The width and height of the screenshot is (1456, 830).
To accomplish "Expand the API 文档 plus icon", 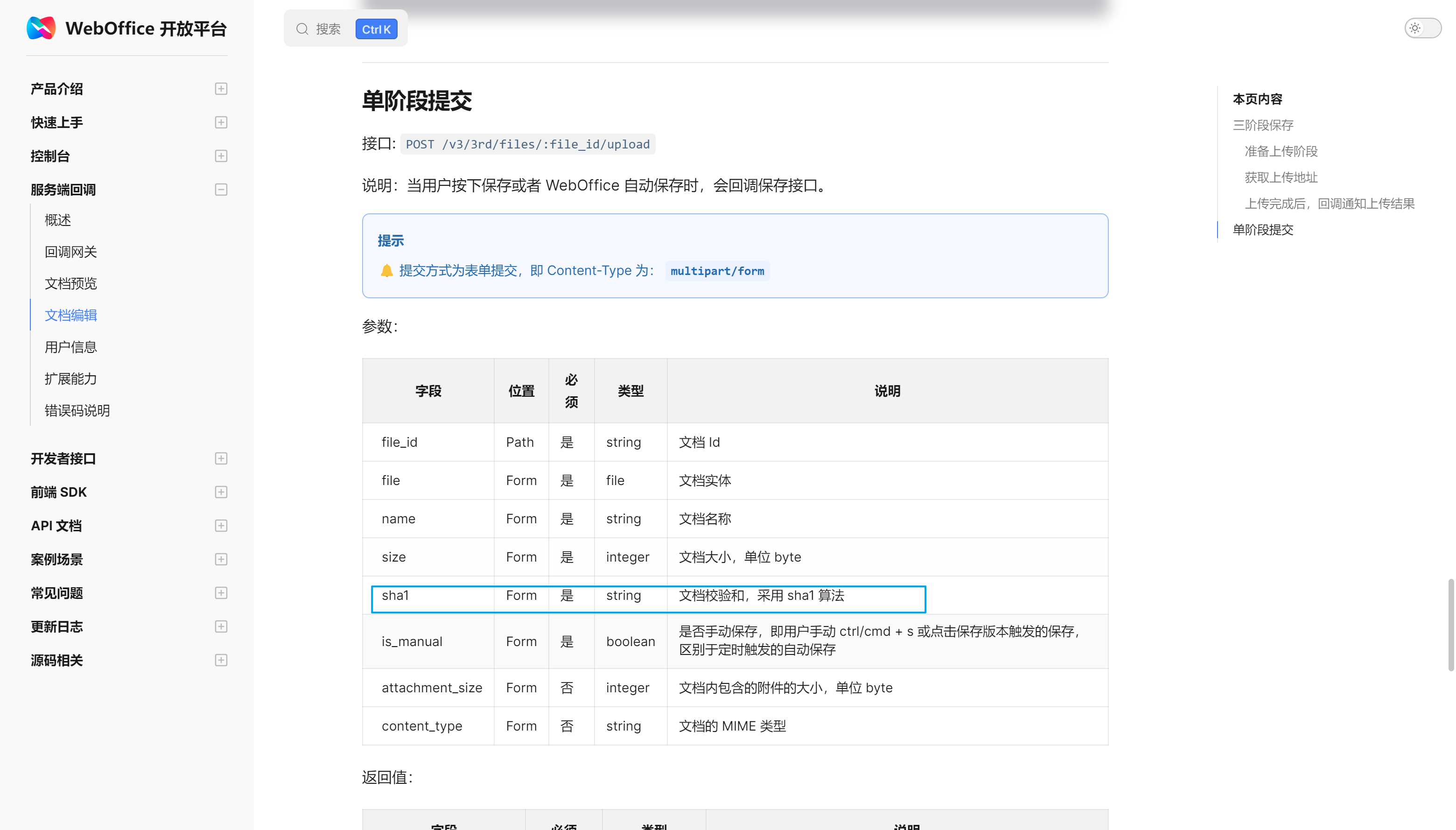I will click(x=221, y=526).
